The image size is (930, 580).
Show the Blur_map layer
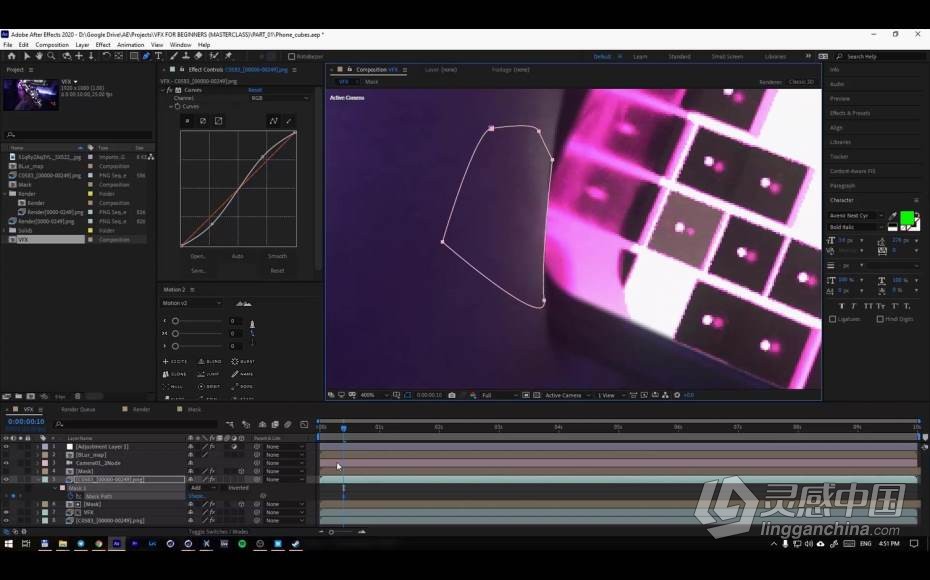coord(7,455)
